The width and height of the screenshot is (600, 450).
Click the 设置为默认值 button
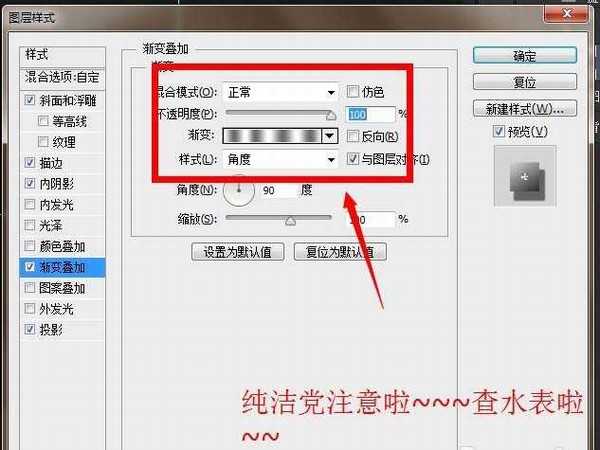tap(238, 252)
